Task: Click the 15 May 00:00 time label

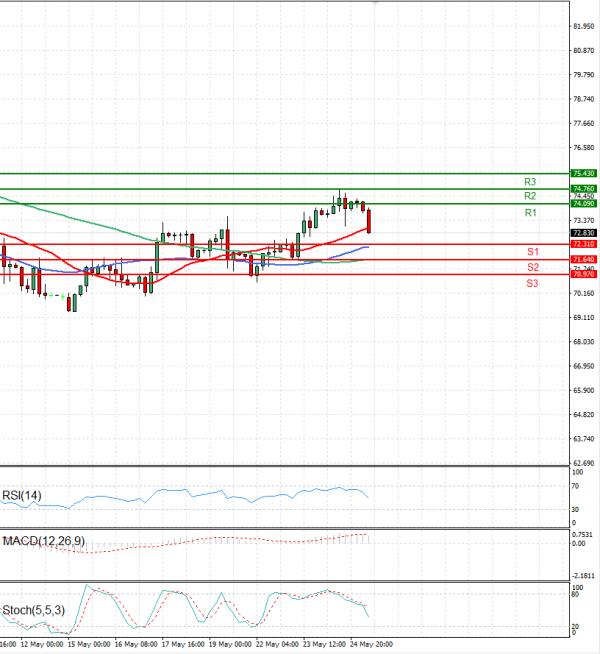Action: point(89,644)
